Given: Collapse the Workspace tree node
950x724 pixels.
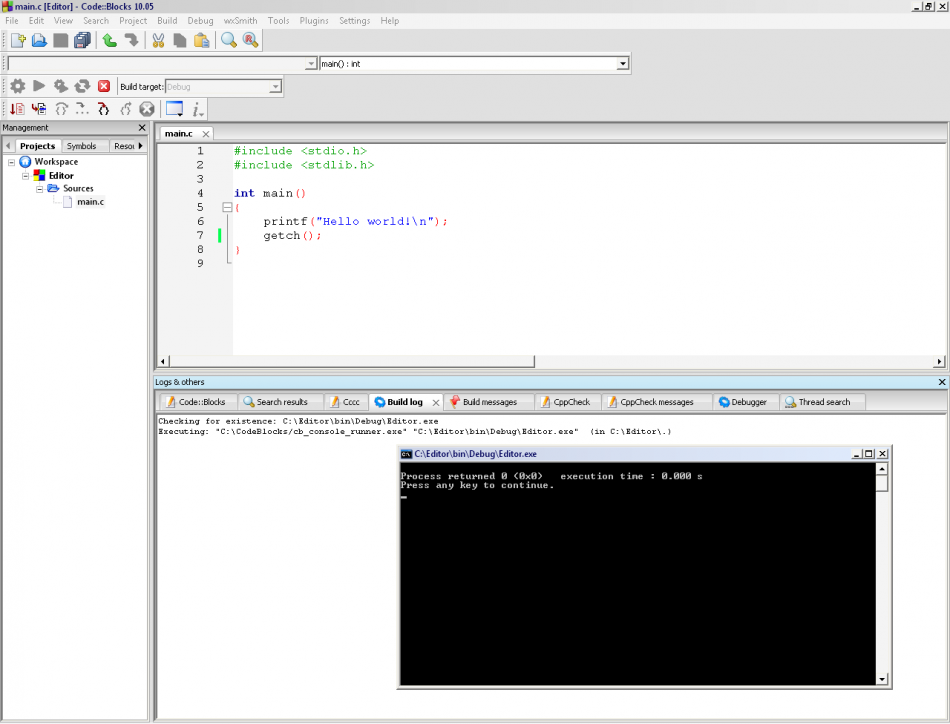Looking at the screenshot, I should click(x=11, y=162).
